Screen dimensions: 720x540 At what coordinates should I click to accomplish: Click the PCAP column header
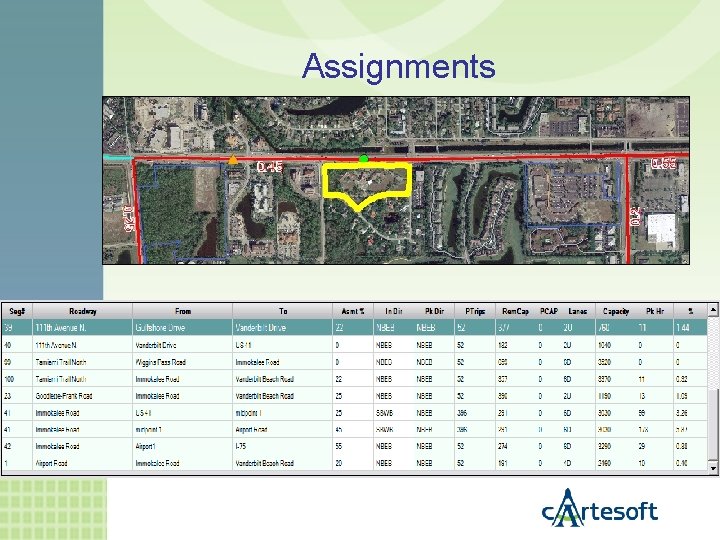point(549,311)
